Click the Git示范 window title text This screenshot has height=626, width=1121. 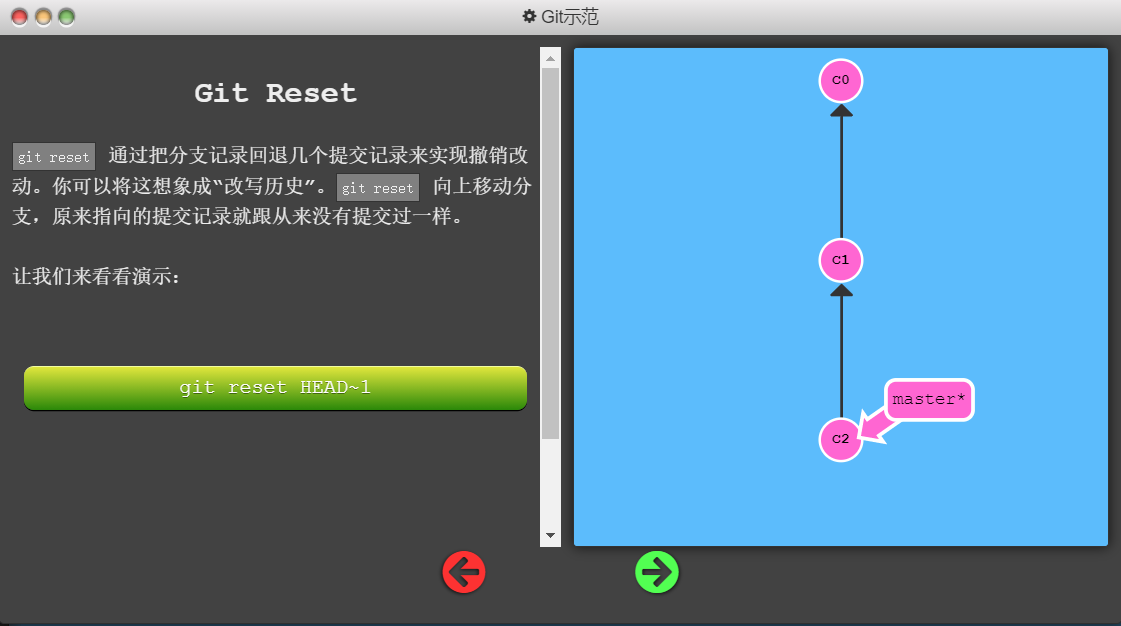pos(570,16)
